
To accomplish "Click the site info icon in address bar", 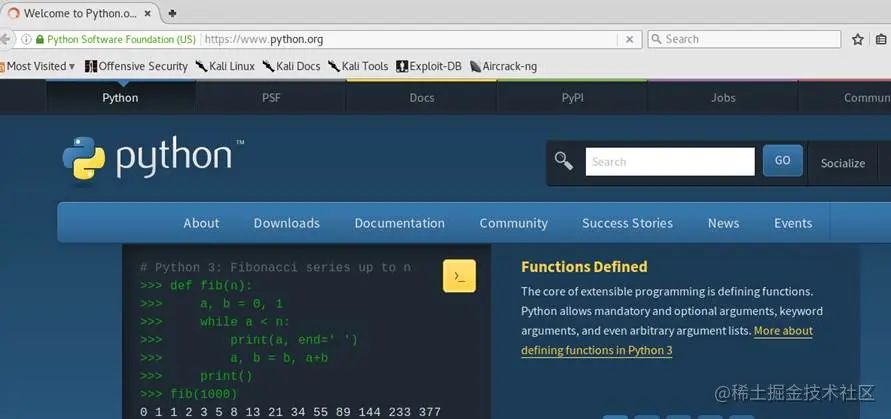I will (x=26, y=39).
